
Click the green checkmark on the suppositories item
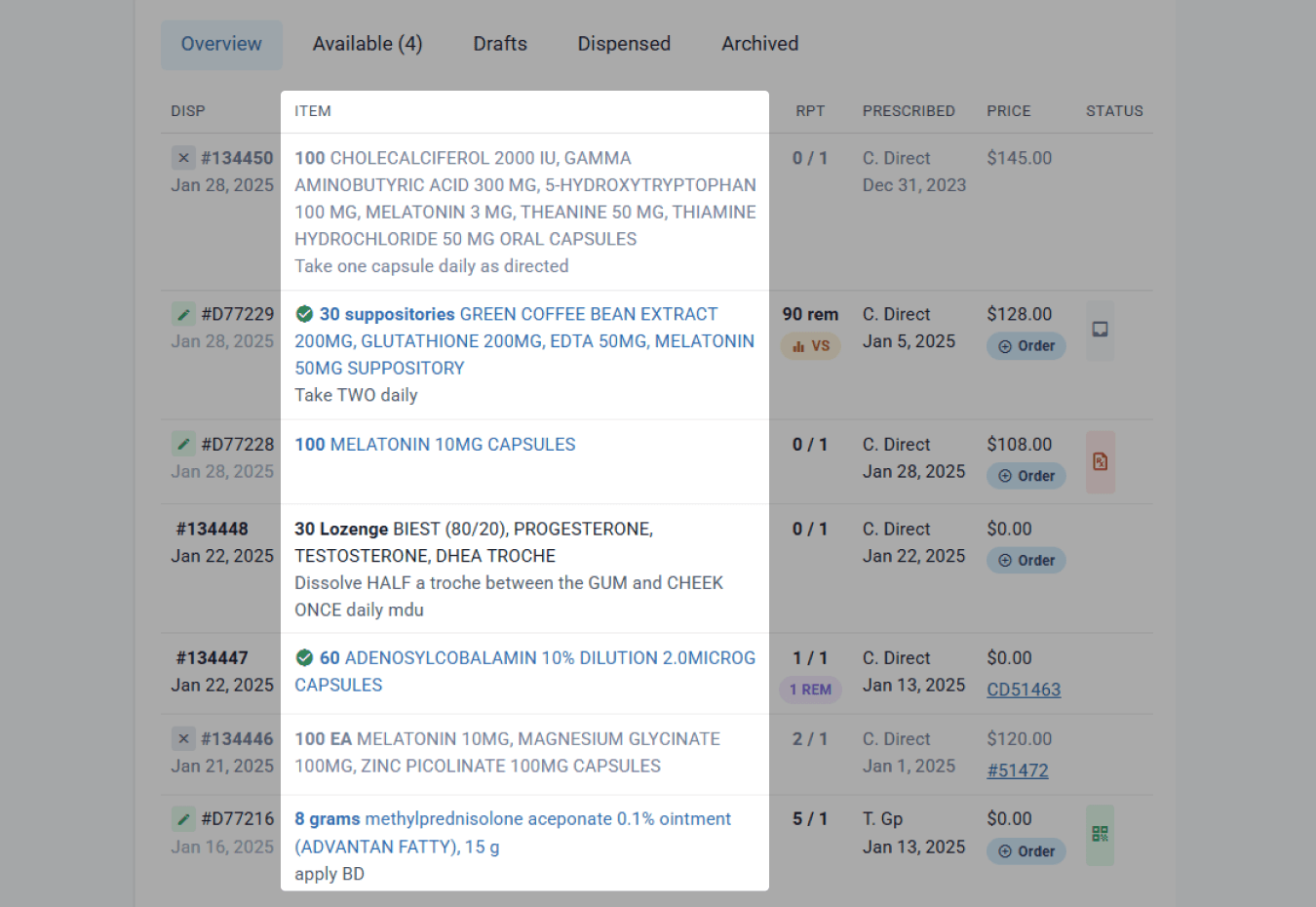coord(304,314)
